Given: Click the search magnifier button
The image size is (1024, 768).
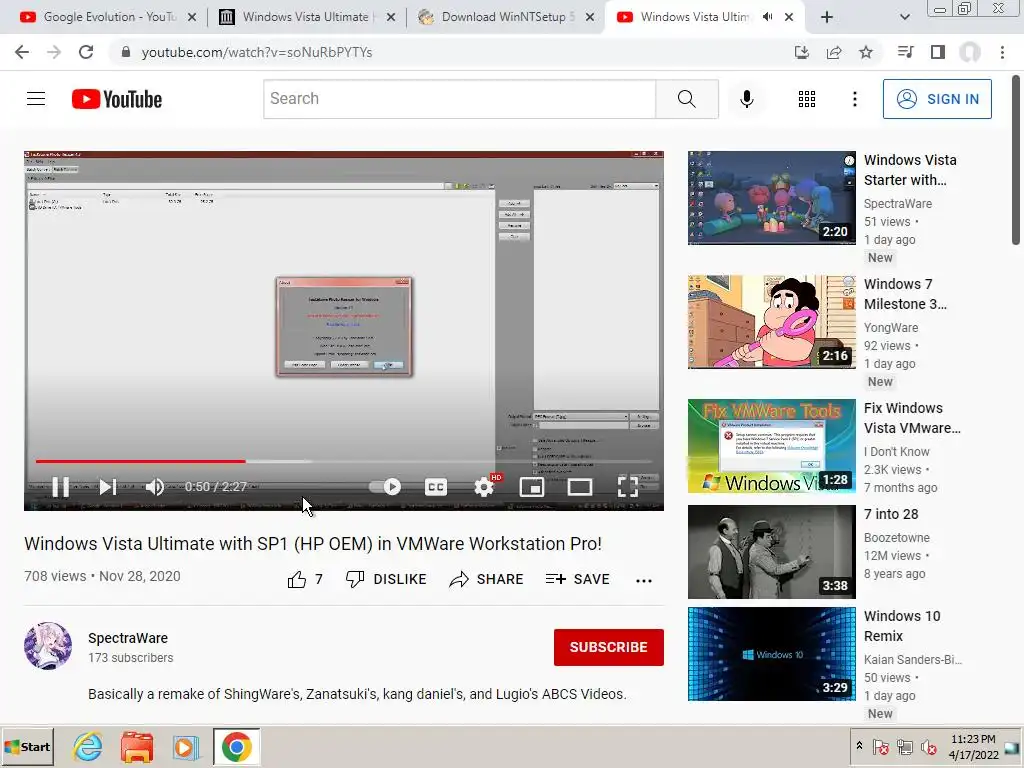Looking at the screenshot, I should tap(686, 99).
